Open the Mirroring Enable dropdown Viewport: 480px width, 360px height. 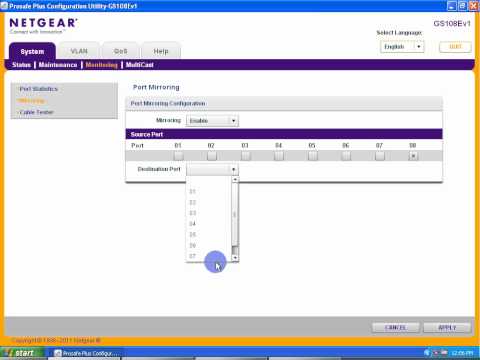[212, 121]
